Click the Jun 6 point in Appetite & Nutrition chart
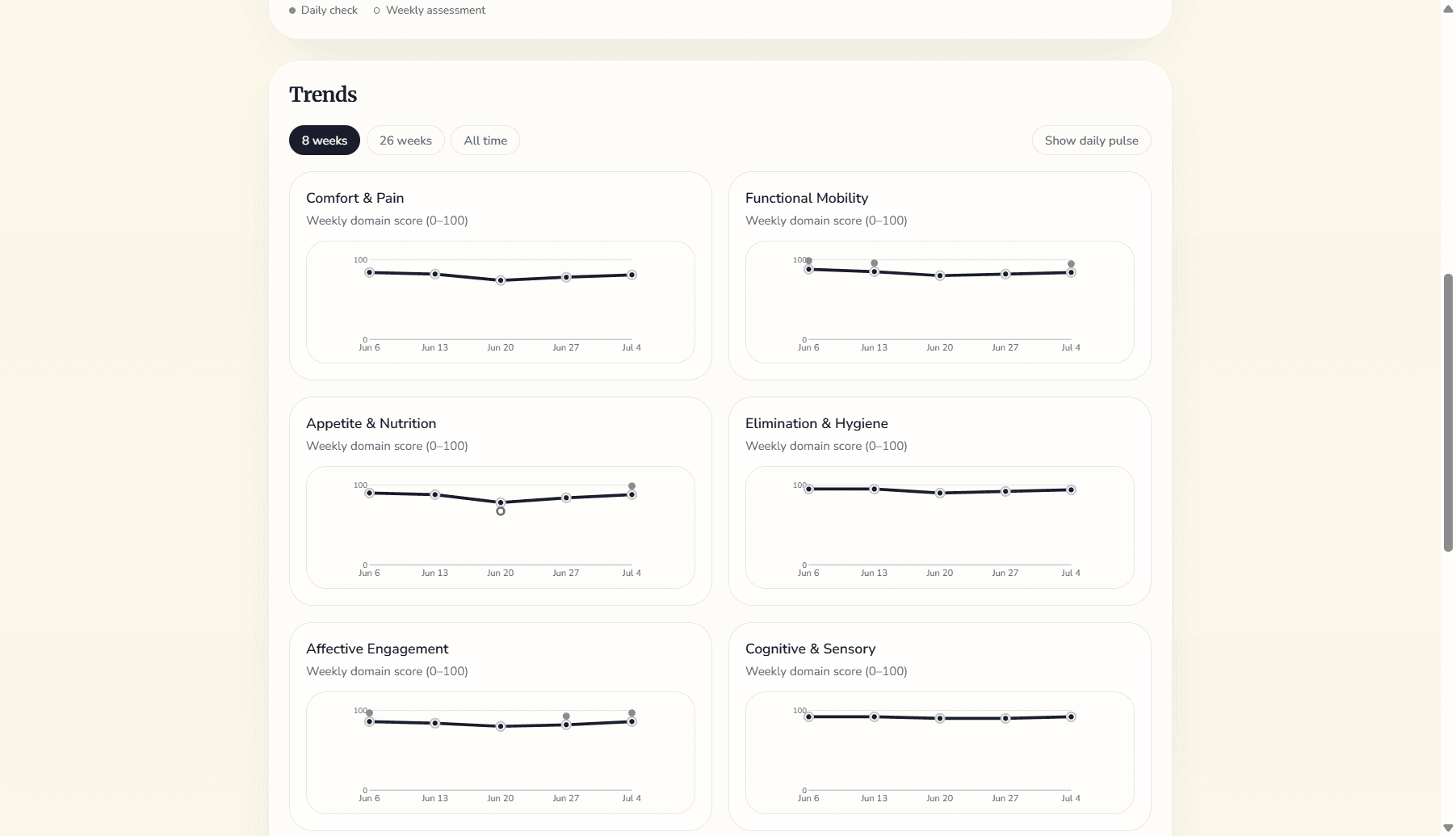This screenshot has height=836, width=1456. tap(369, 493)
